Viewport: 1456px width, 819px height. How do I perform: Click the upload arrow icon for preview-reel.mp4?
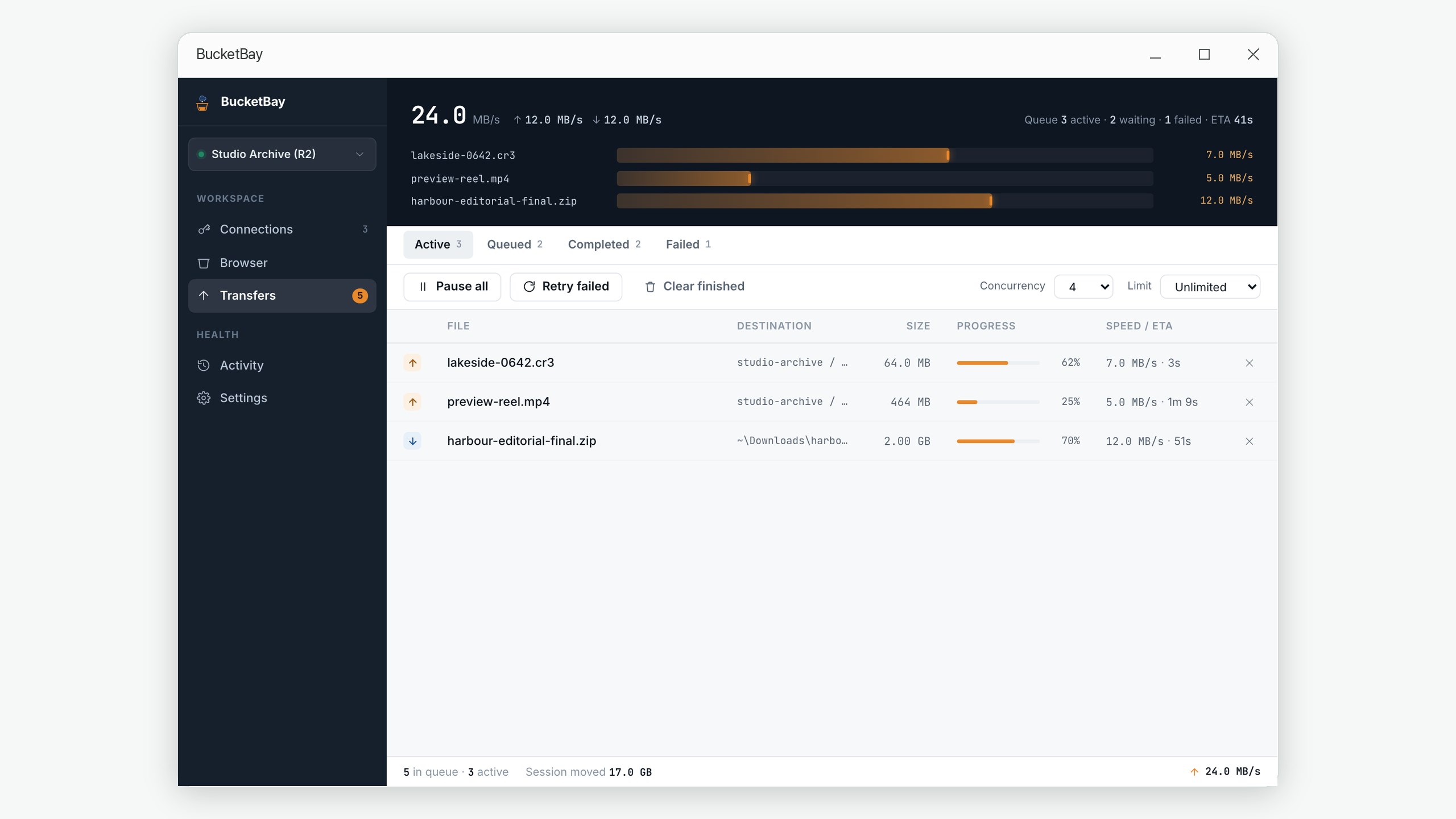[x=412, y=402]
